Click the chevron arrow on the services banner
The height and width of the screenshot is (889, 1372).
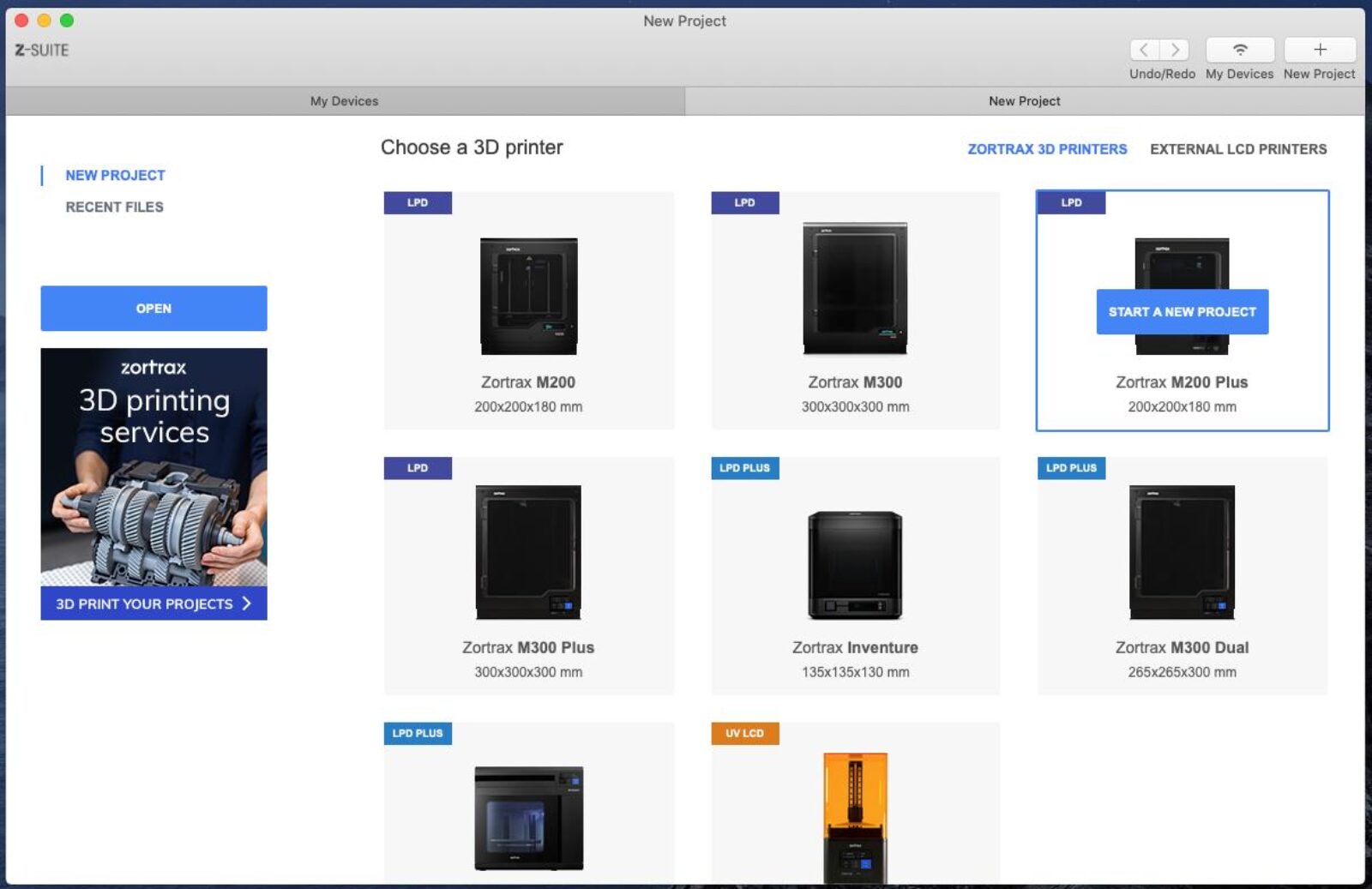pos(247,604)
